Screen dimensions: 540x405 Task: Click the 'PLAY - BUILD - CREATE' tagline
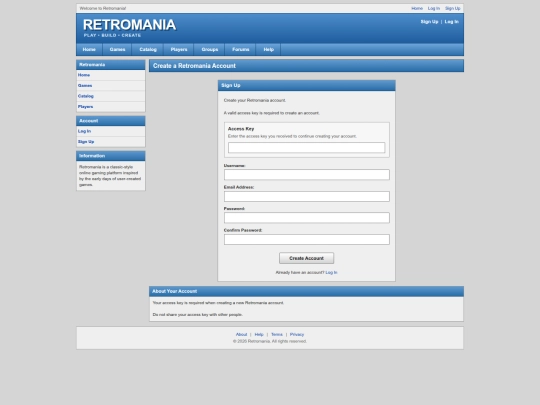tap(112, 35)
